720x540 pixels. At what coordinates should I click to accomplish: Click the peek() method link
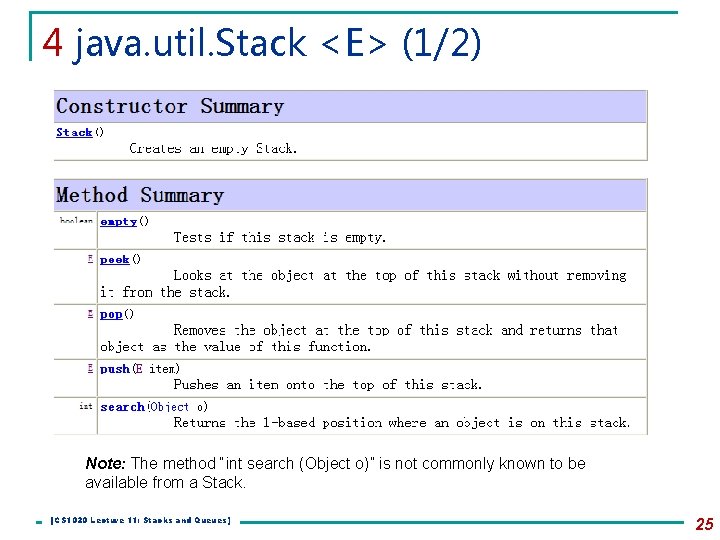click(114, 259)
